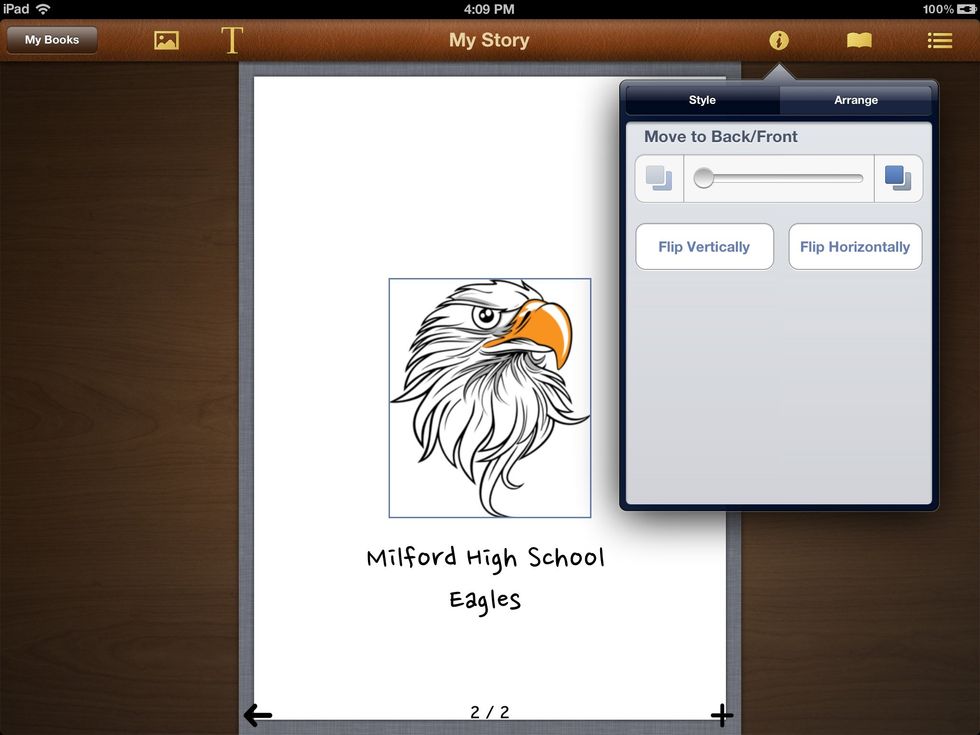Select the add text T tool
The height and width of the screenshot is (735, 980).
(x=231, y=40)
